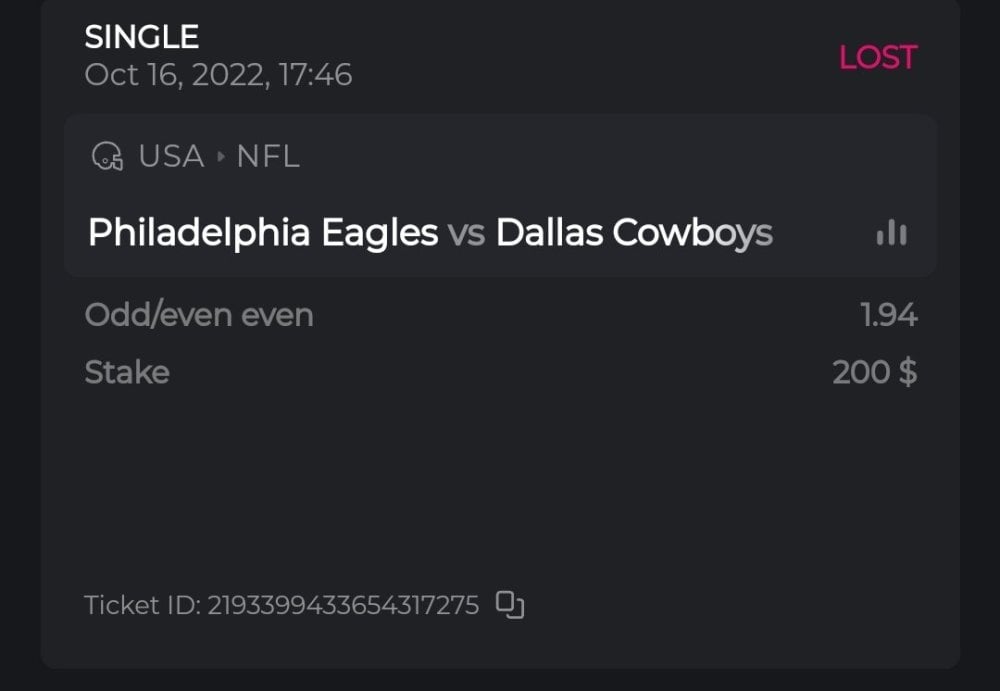This screenshot has height=691, width=1000.
Task: Click the 17:46 bet time
Action: click(x=316, y=75)
